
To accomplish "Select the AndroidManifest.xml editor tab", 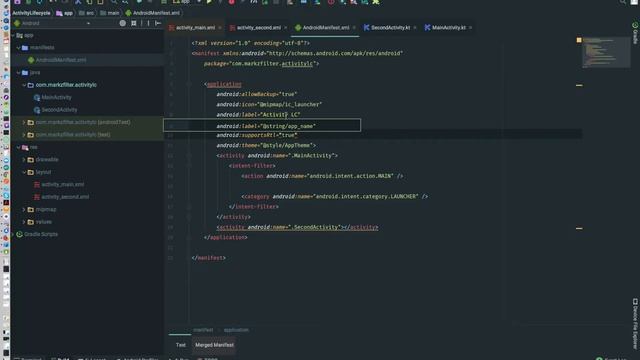I will tap(326, 28).
